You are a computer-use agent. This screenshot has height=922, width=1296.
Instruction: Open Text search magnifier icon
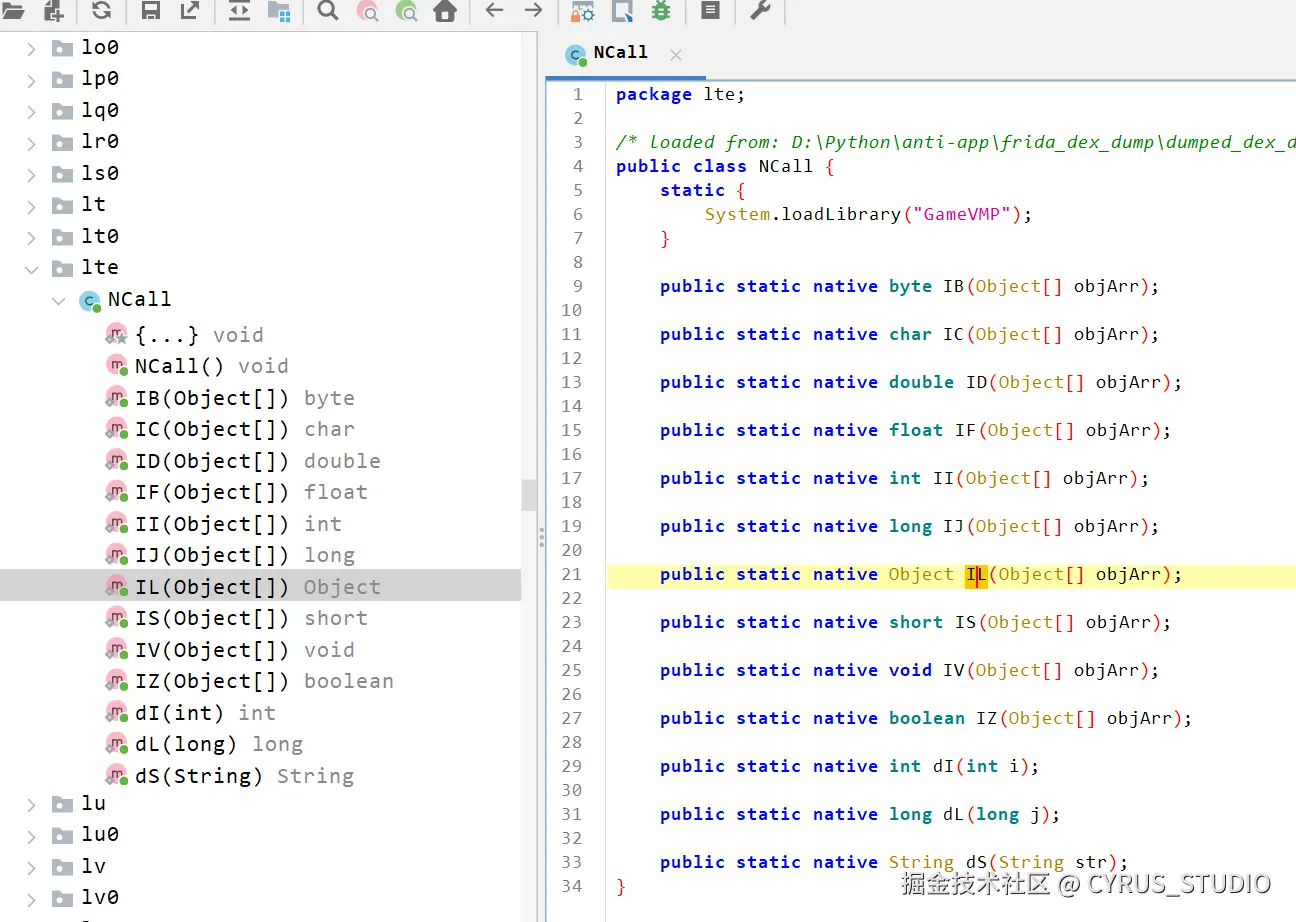(328, 11)
